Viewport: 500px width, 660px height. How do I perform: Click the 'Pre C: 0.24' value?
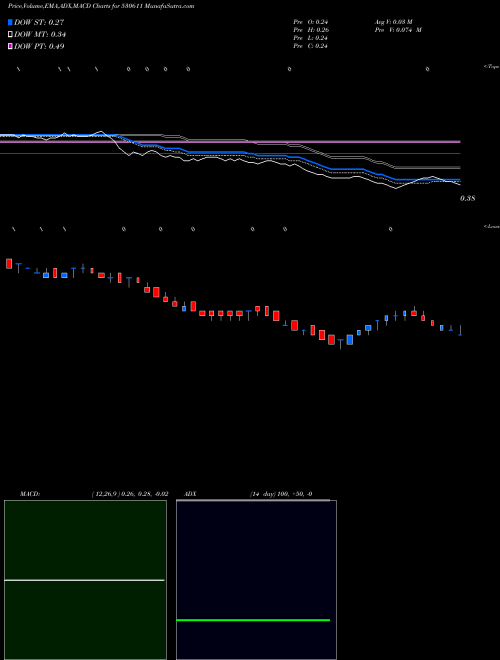[311, 46]
